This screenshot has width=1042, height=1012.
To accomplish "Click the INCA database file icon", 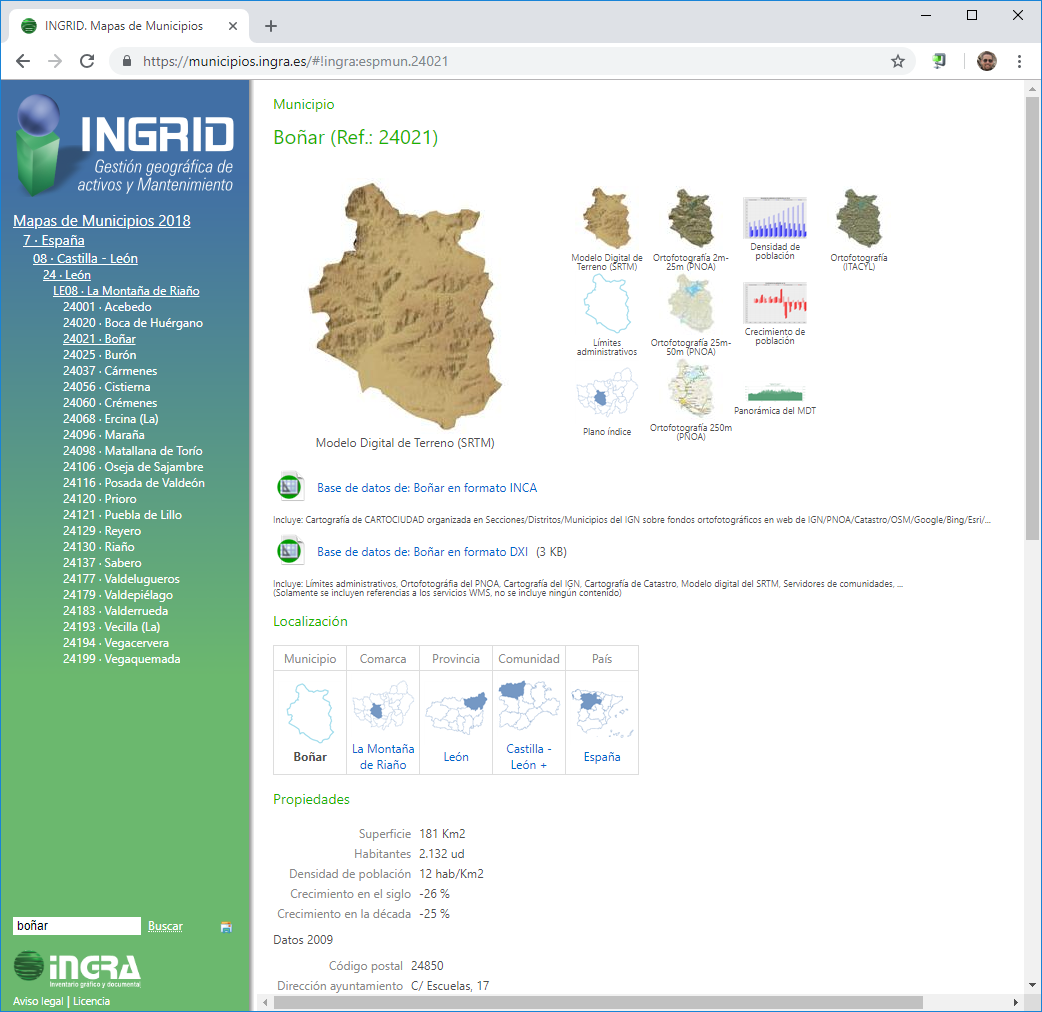I will [290, 487].
